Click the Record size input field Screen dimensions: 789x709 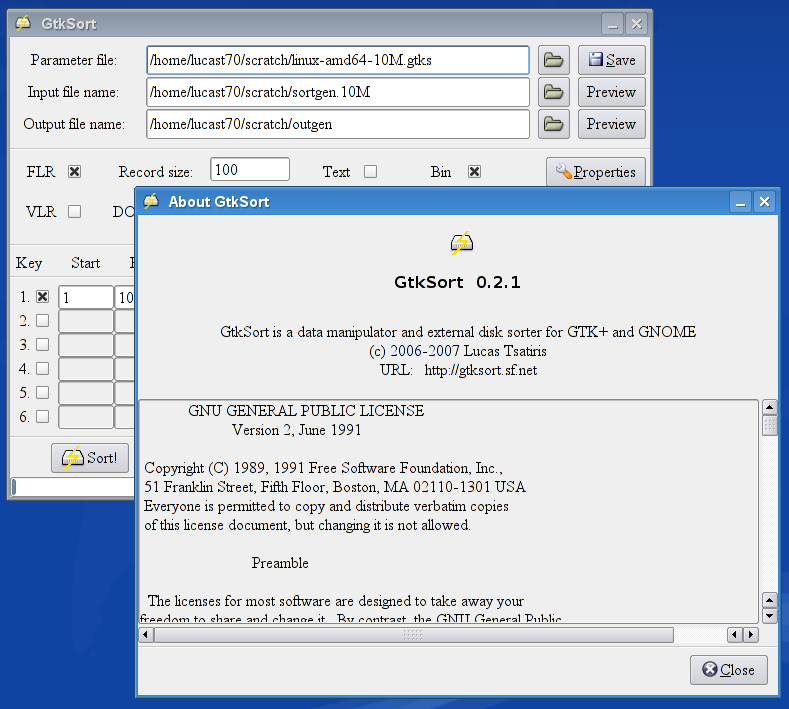[x=249, y=170]
